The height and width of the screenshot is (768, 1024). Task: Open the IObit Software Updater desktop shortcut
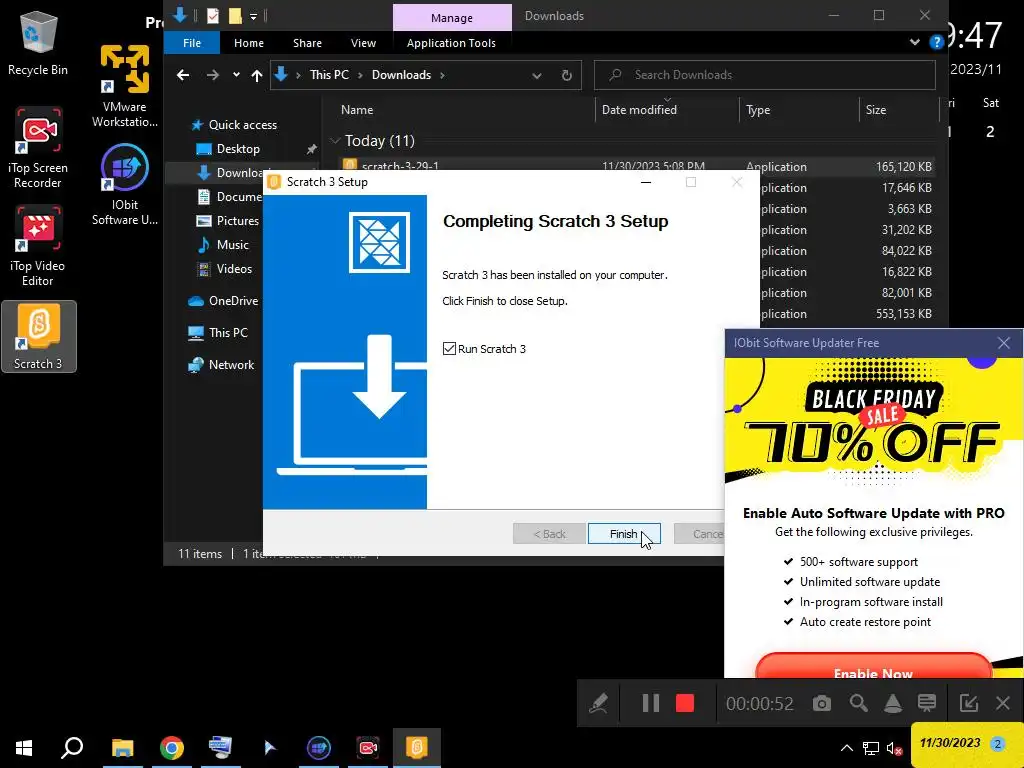(x=124, y=185)
